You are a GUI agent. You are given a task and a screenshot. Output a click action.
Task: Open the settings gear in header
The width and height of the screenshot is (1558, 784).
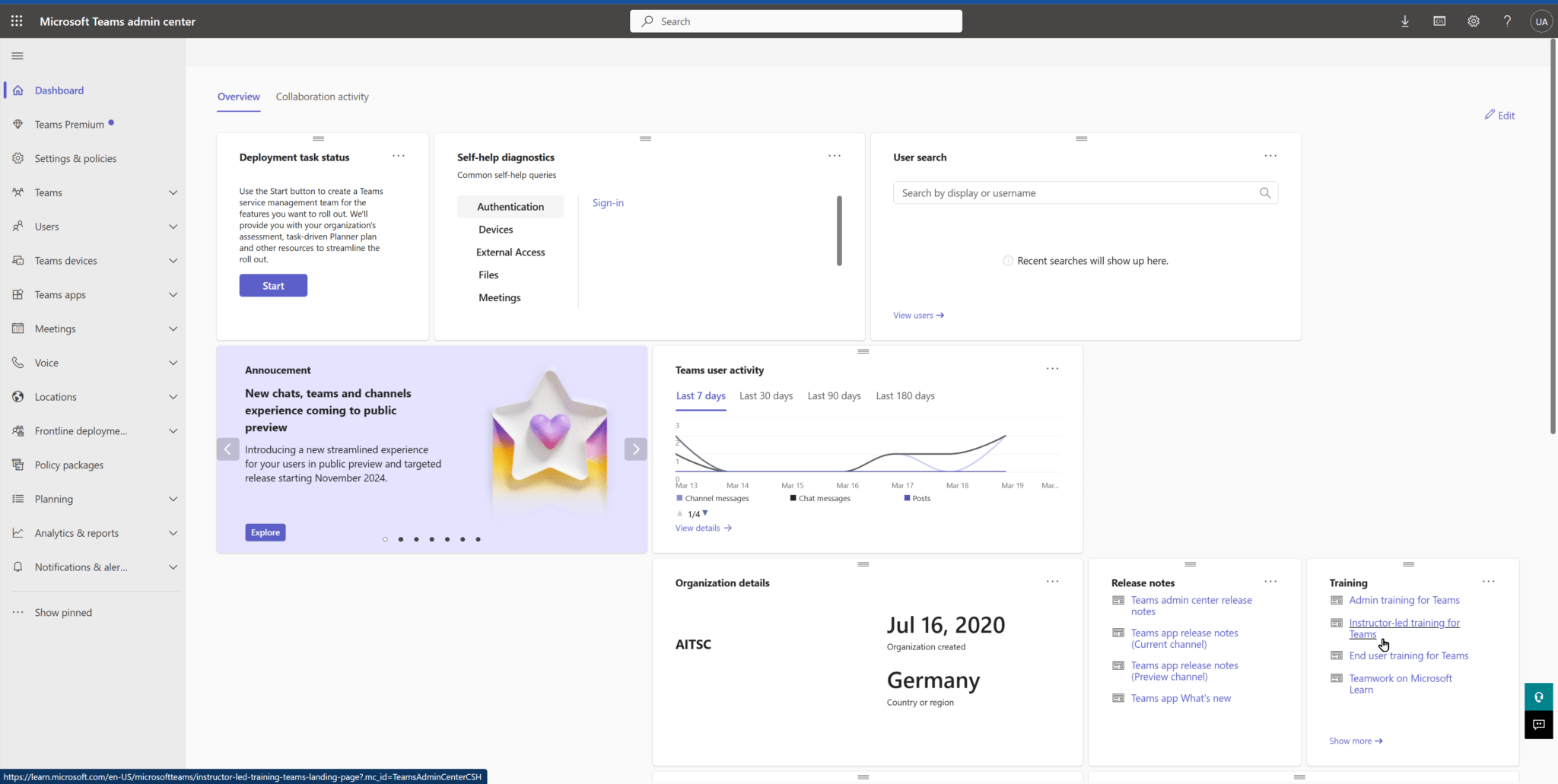pyautogui.click(x=1474, y=21)
